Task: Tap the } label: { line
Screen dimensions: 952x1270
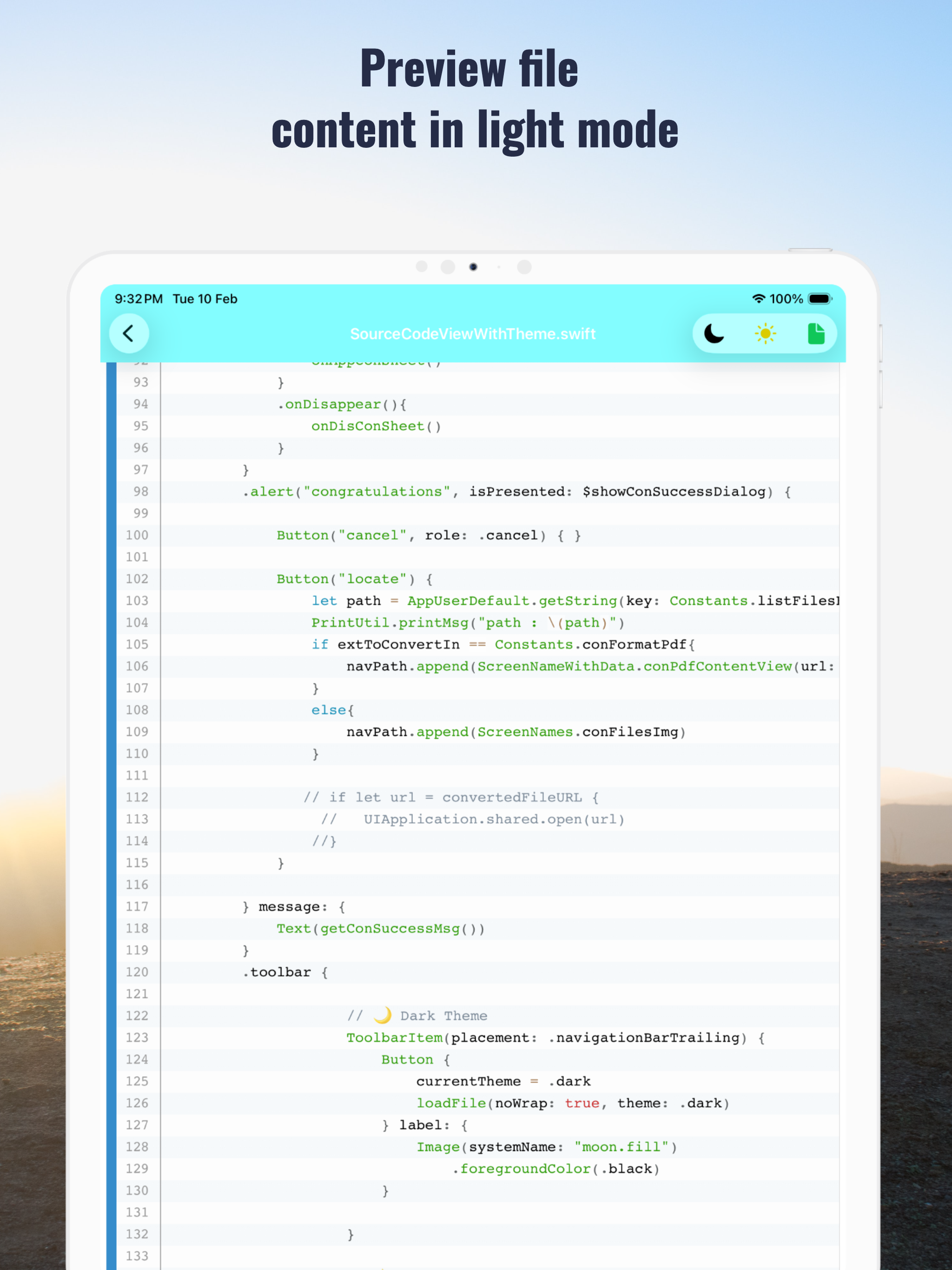Action: 425,1125
